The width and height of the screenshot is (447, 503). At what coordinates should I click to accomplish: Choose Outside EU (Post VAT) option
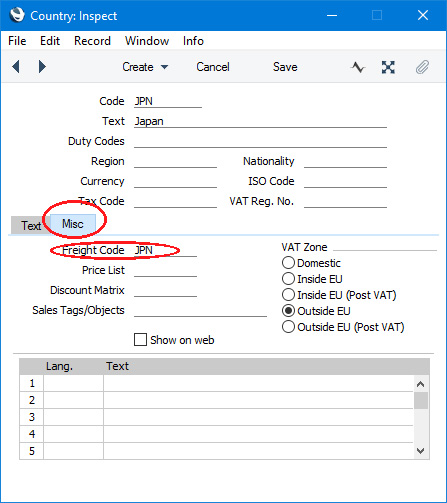[288, 327]
